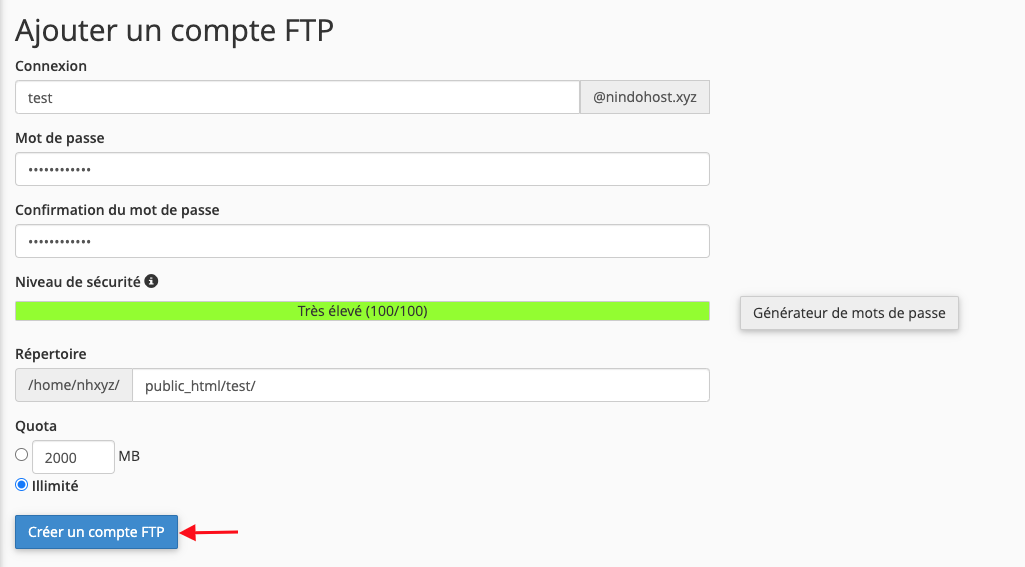This screenshot has height=567, width=1025.
Task: Click the Niveau de sécurité label
Action: click(78, 282)
